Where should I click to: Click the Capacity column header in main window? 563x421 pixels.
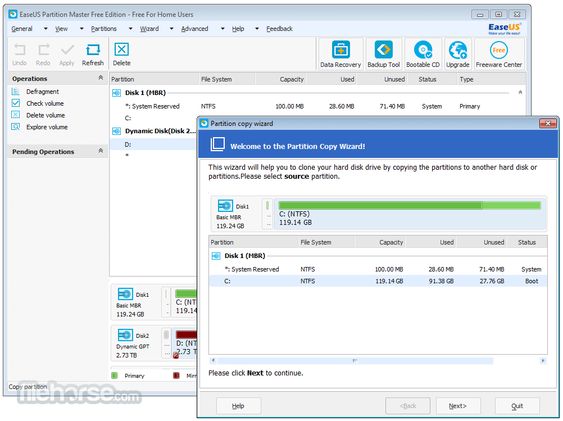point(282,79)
